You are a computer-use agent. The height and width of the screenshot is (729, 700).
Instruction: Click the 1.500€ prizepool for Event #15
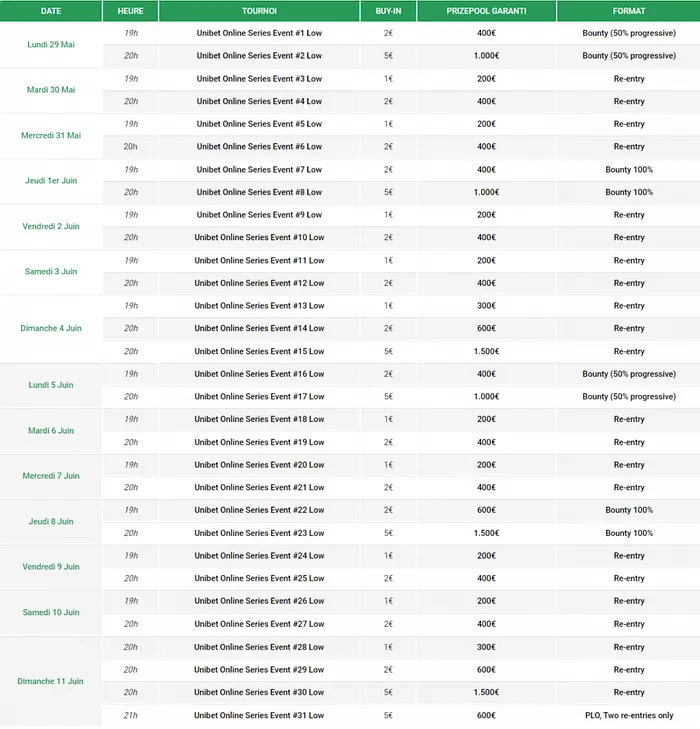tap(486, 351)
